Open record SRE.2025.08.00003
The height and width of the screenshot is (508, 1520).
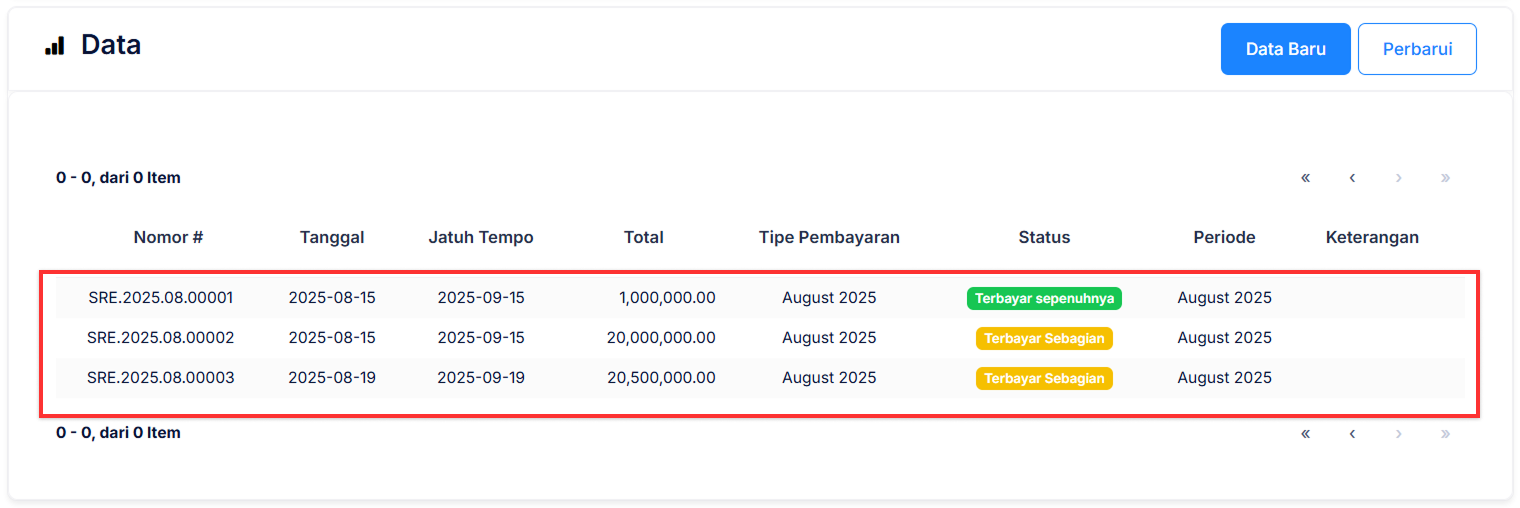pyautogui.click(x=160, y=377)
